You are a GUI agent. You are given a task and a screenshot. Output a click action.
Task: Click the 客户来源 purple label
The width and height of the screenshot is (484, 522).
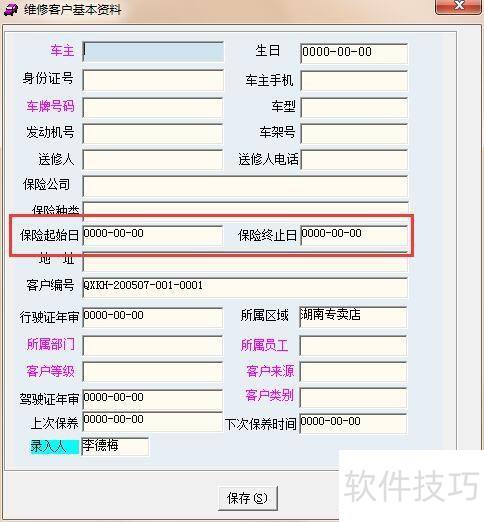270,371
